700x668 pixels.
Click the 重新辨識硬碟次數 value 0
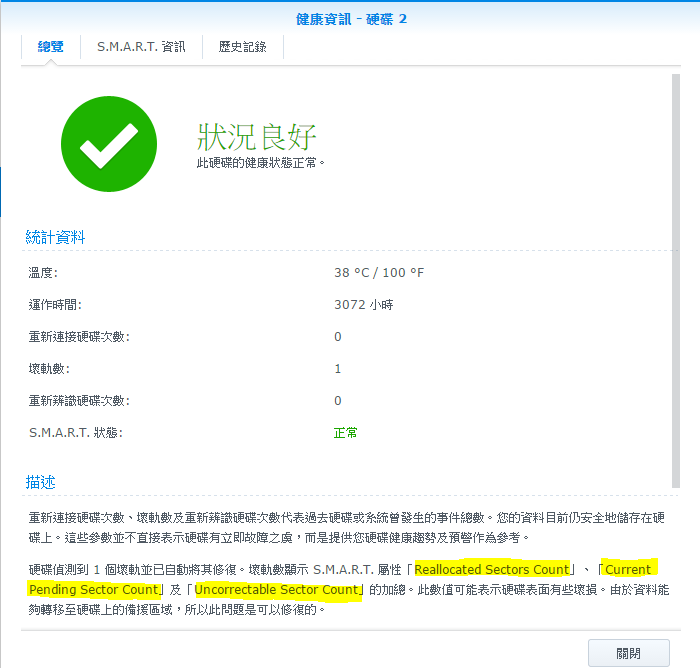coord(338,401)
